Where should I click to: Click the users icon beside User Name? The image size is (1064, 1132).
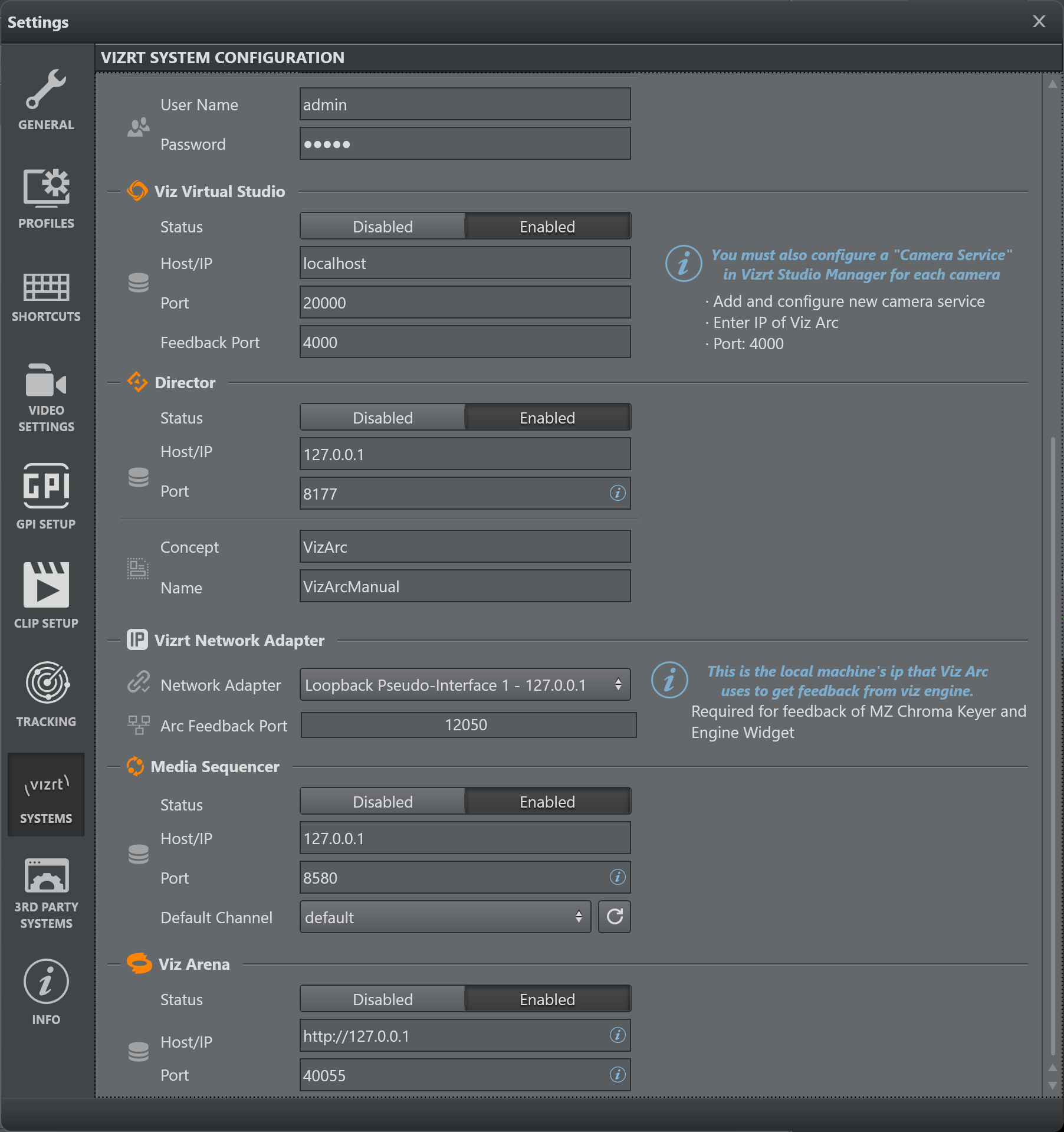(x=139, y=126)
